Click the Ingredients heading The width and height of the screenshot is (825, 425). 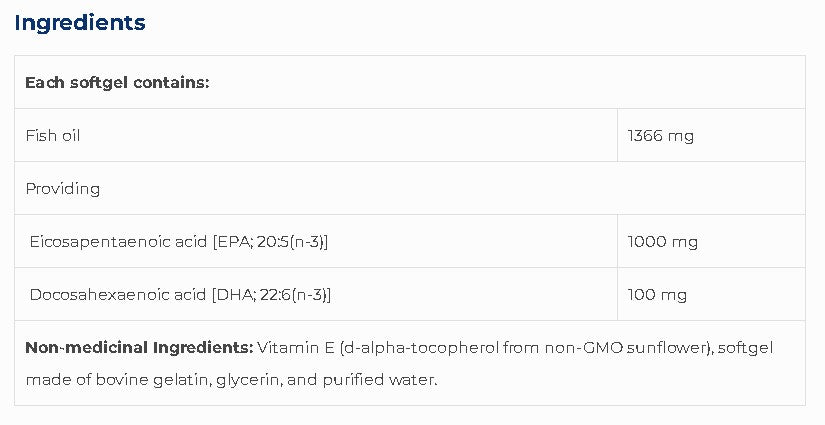click(x=80, y=23)
